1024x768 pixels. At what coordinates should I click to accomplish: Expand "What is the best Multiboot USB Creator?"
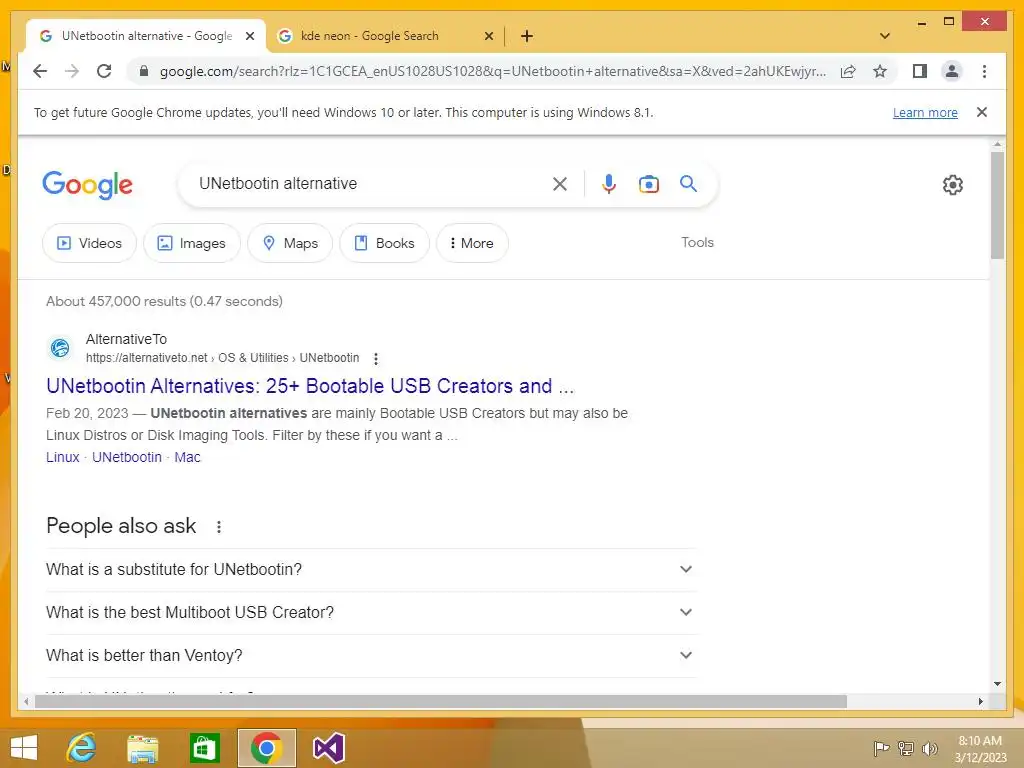pyautogui.click(x=371, y=613)
